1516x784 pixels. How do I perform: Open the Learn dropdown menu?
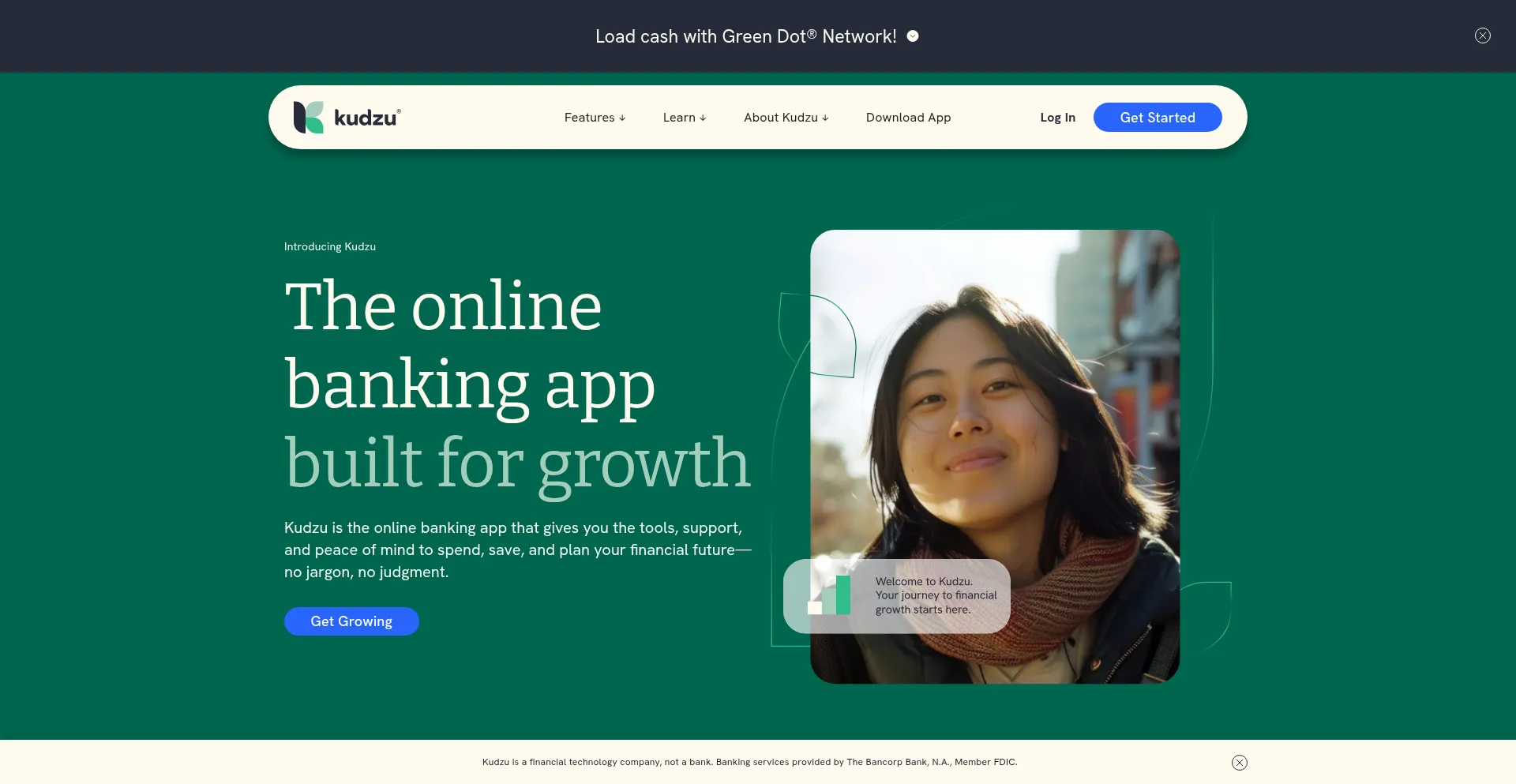pyautogui.click(x=685, y=118)
